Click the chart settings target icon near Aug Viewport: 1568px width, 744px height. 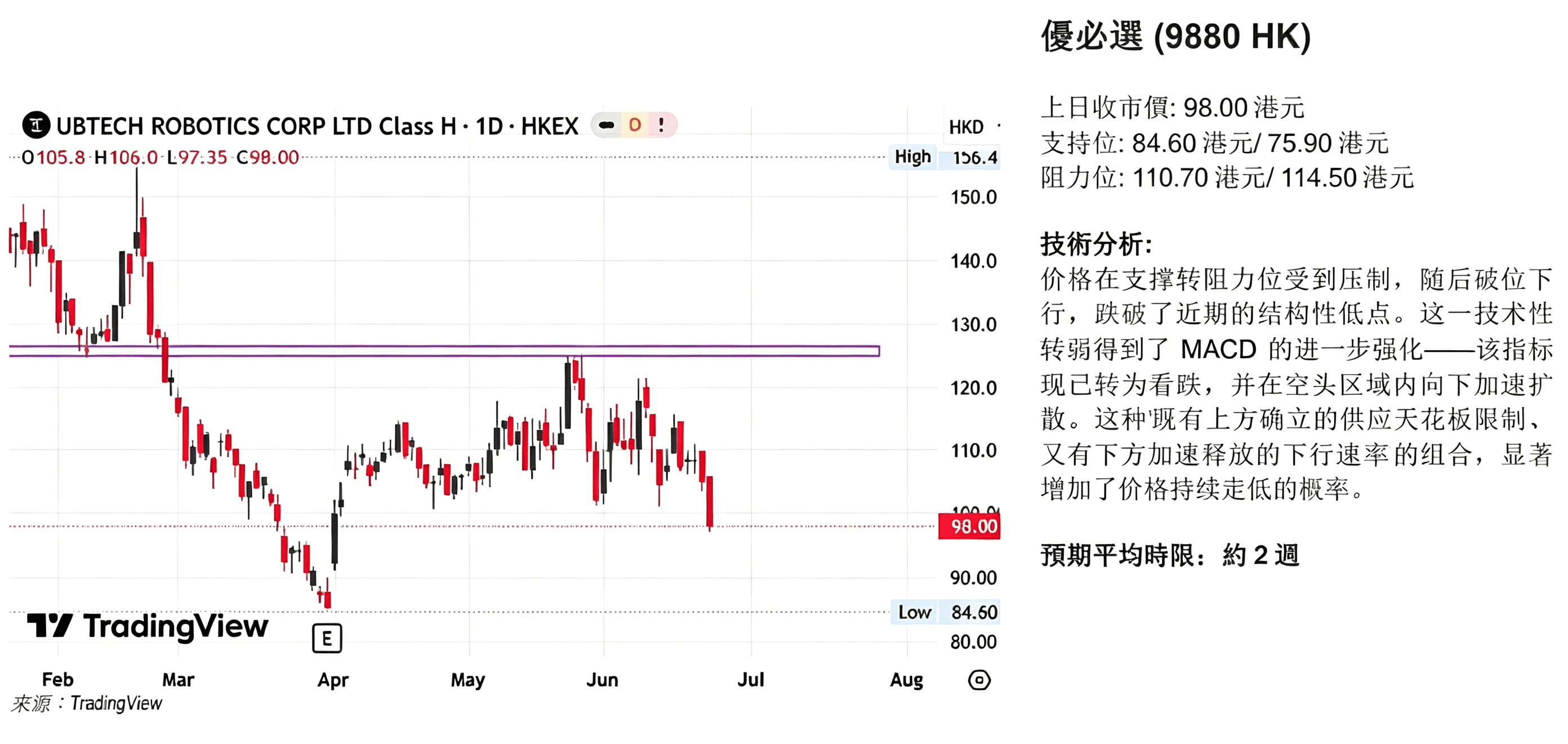pyautogui.click(x=979, y=679)
